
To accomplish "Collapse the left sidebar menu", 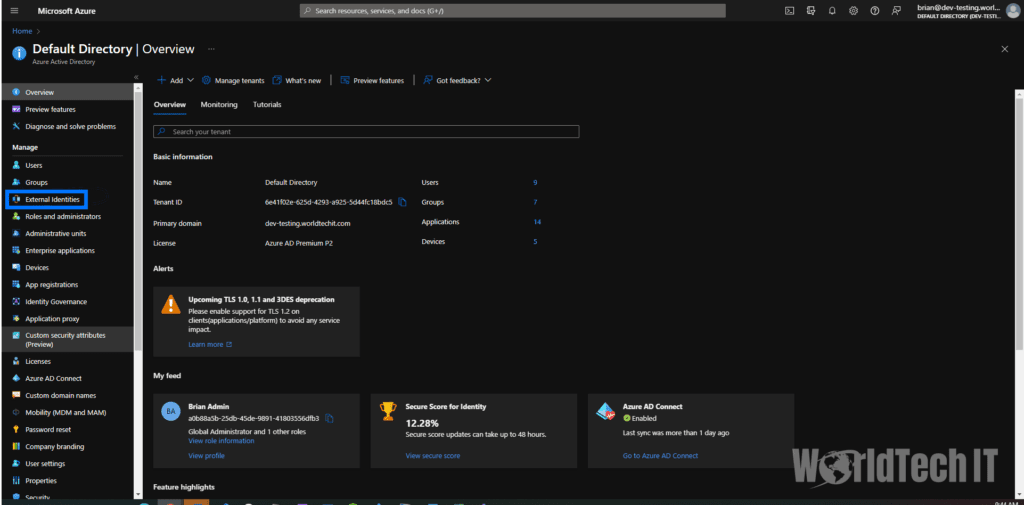I will (x=136, y=77).
